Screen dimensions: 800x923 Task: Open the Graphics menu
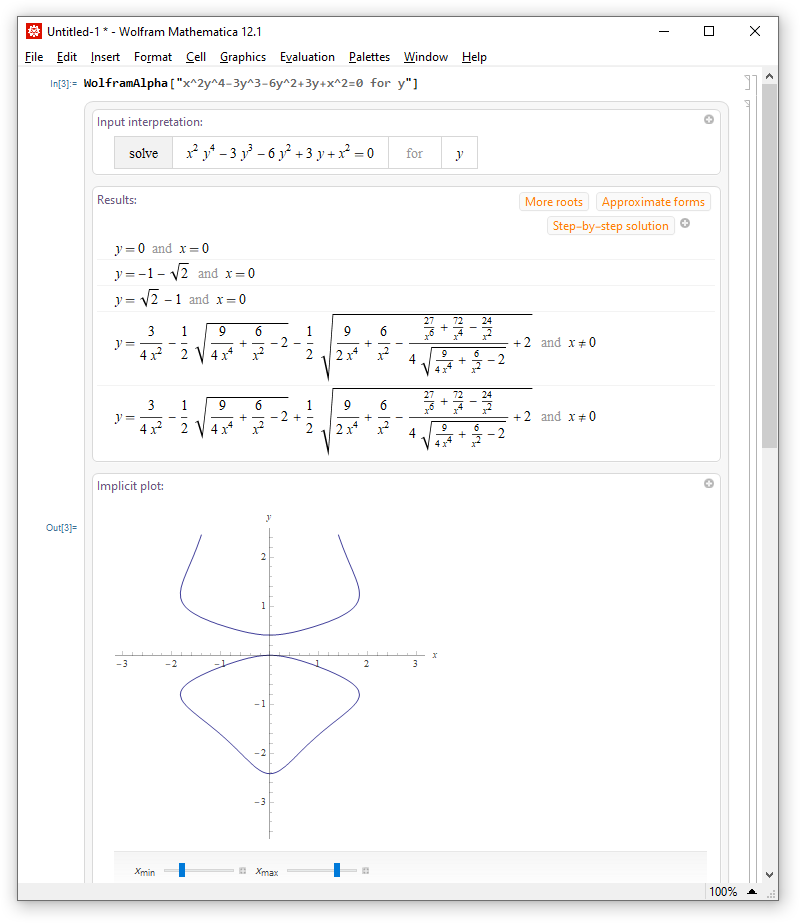tap(243, 57)
